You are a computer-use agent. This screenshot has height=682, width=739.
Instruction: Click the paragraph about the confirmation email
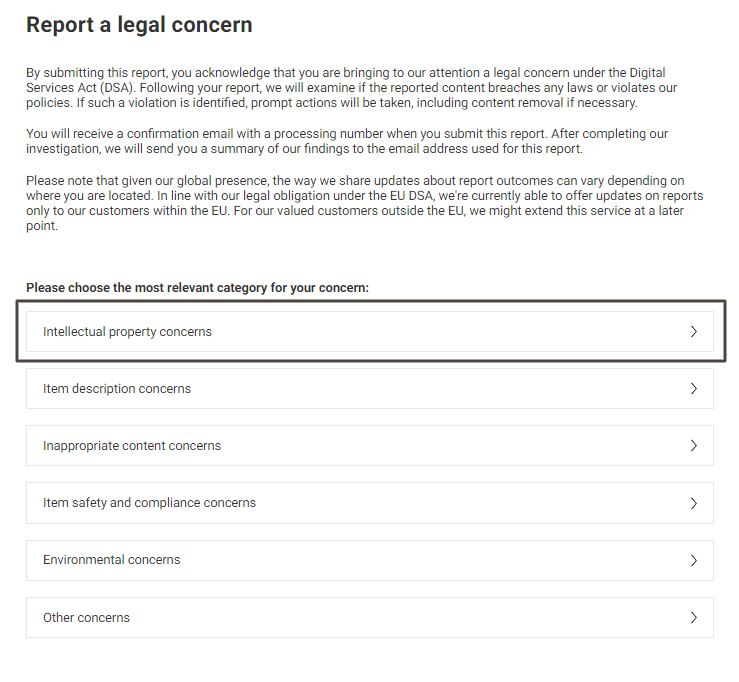pyautogui.click(x=347, y=141)
